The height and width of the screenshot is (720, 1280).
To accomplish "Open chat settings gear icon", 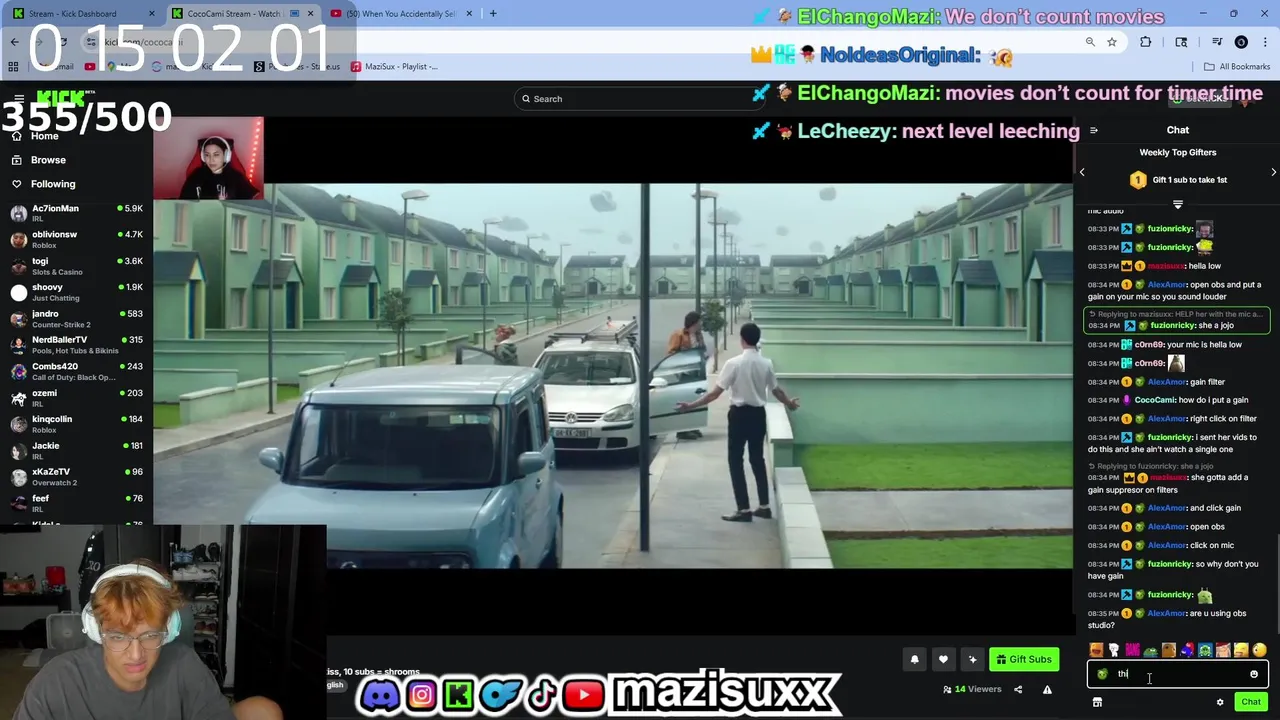I will [1220, 702].
